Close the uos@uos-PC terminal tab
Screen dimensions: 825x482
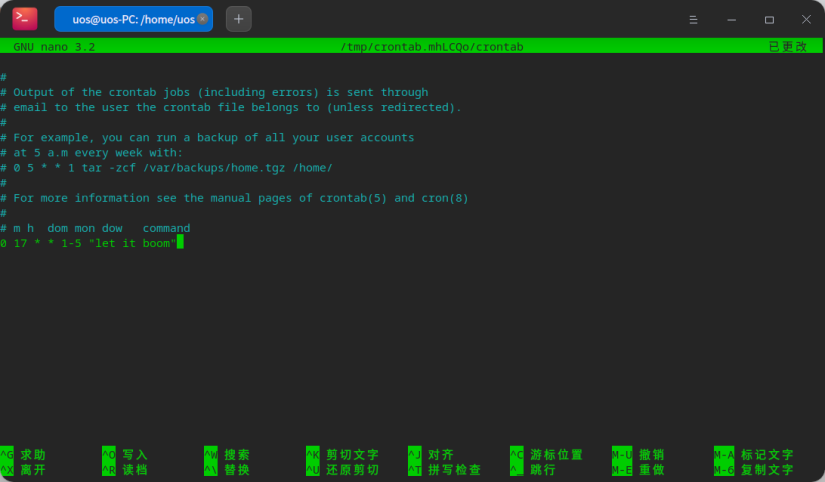pyautogui.click(x=202, y=19)
